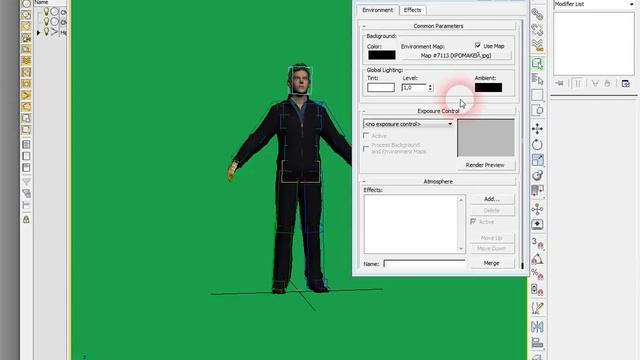Image resolution: width=640 pixels, height=360 pixels.
Task: Click the Atmosphere Name input field
Action: tap(424, 264)
